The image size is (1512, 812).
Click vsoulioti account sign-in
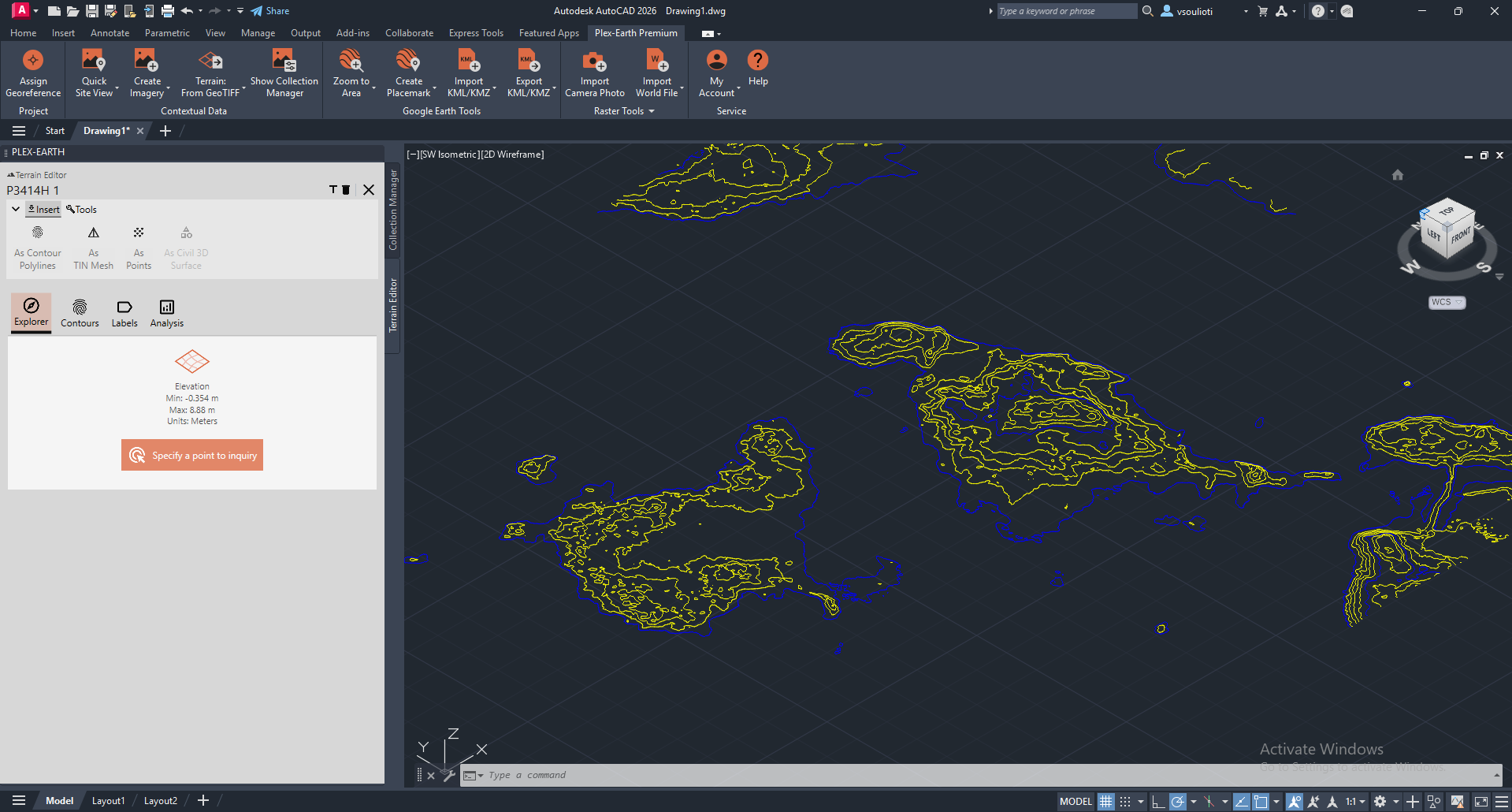1187,11
